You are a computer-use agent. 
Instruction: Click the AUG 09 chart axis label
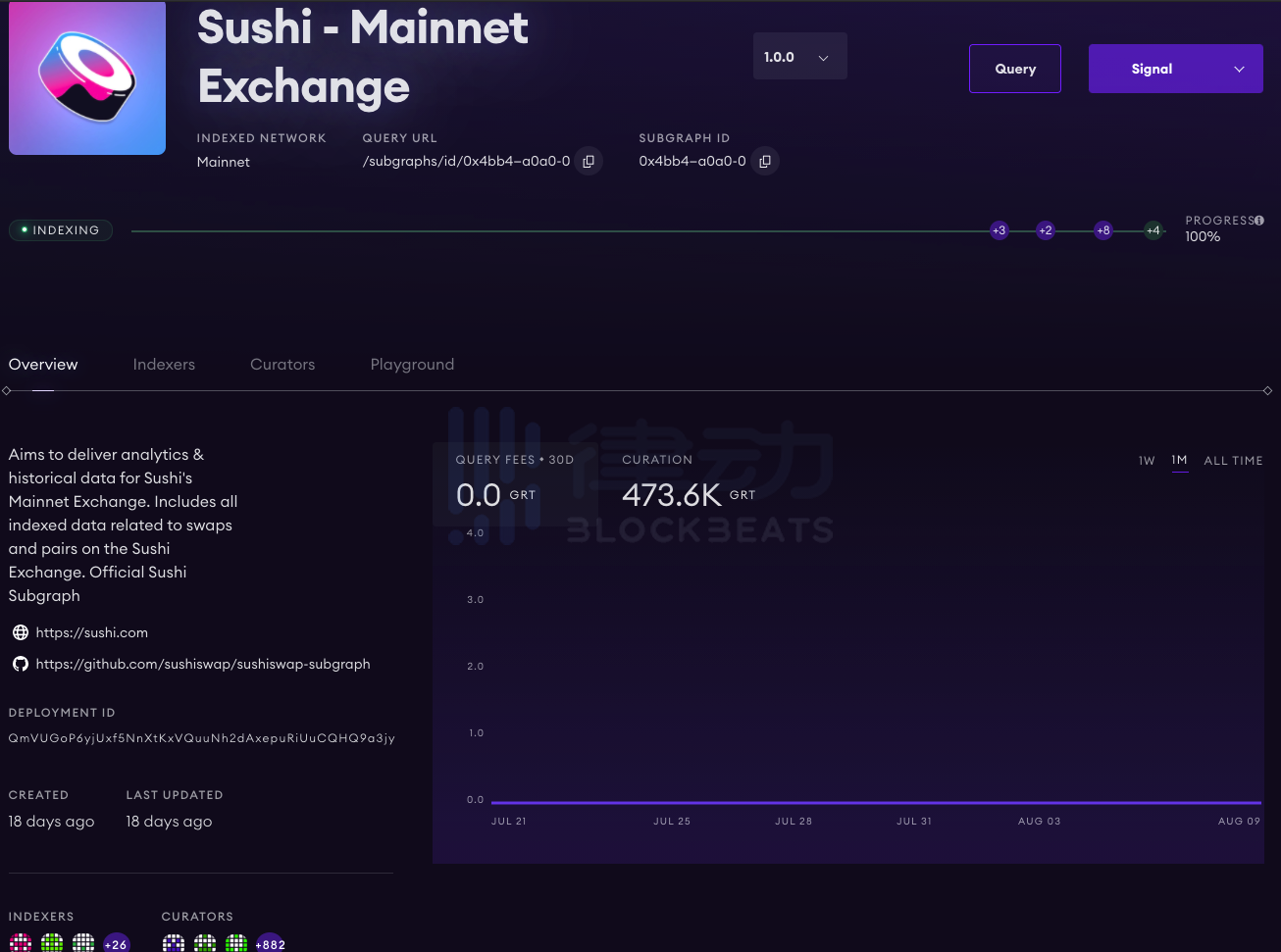point(1239,822)
